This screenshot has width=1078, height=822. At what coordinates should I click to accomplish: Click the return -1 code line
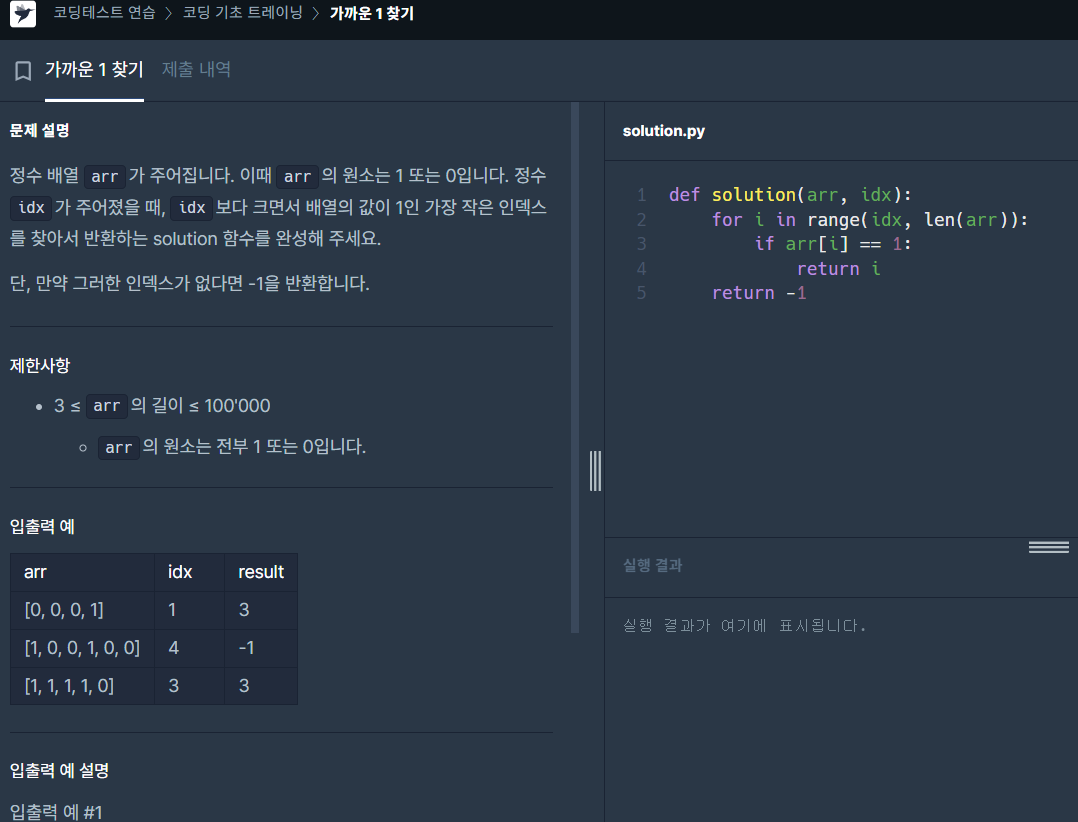click(x=759, y=293)
